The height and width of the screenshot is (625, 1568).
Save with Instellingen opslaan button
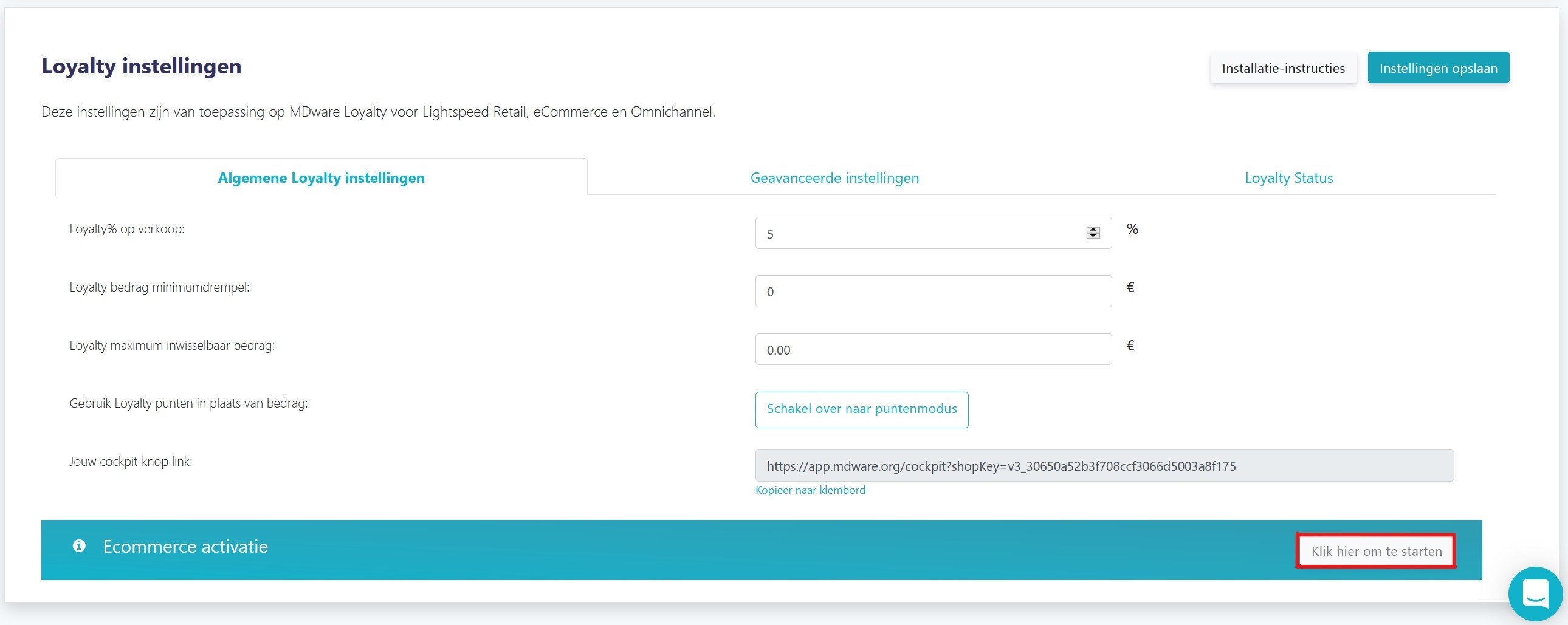click(x=1439, y=68)
